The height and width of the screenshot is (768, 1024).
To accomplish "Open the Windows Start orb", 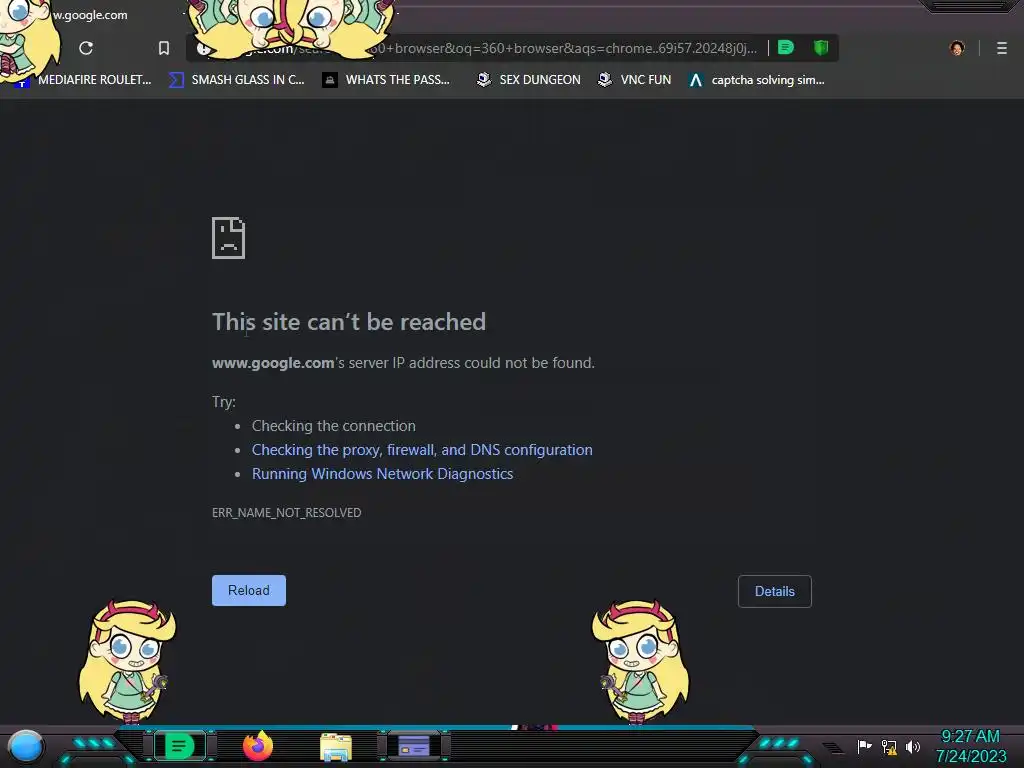I will click(x=26, y=746).
